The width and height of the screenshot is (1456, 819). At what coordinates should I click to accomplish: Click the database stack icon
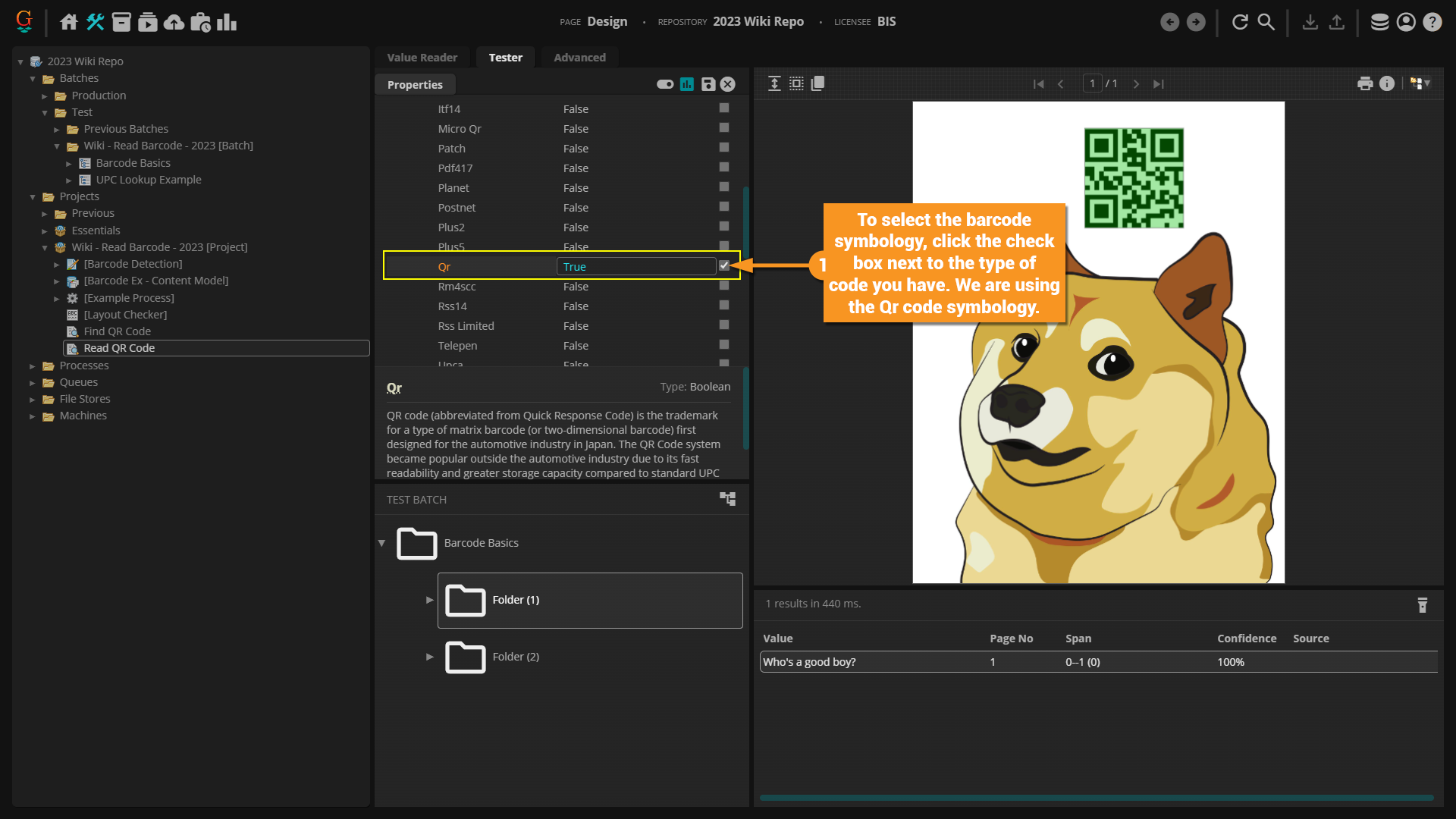tap(1379, 22)
